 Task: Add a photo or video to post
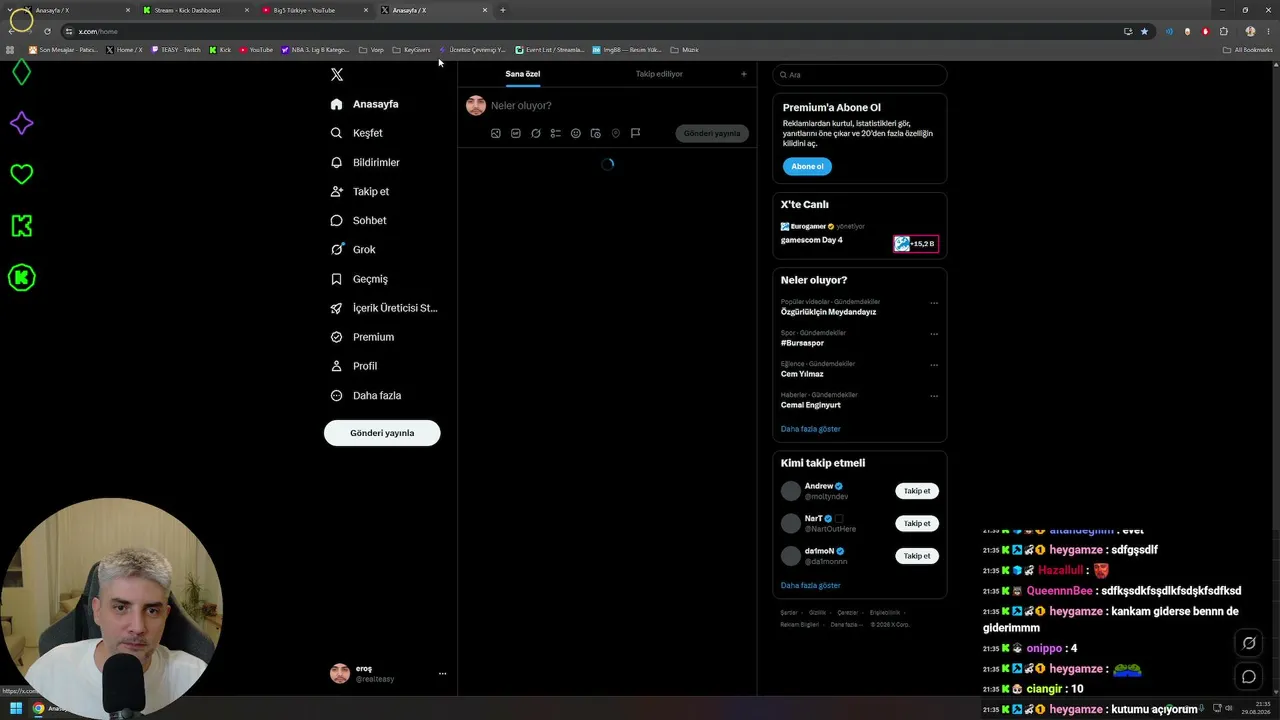click(495, 133)
